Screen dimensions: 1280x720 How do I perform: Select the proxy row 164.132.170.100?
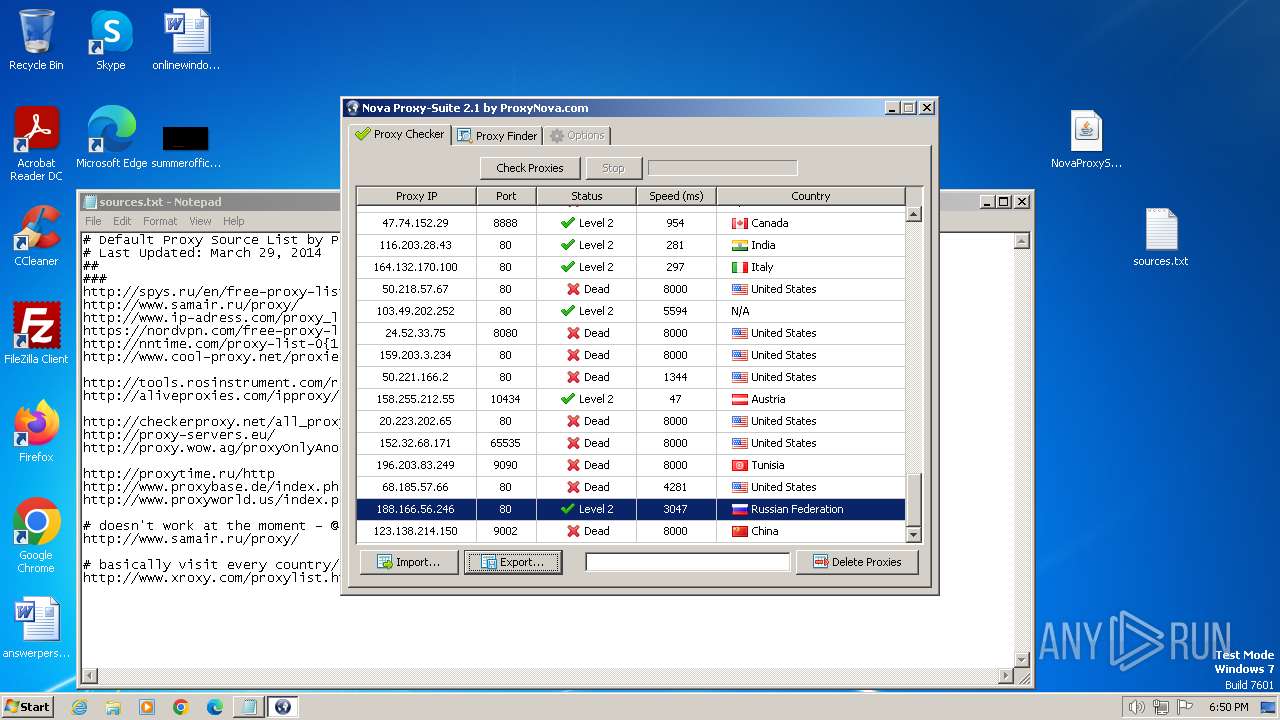tap(631, 267)
